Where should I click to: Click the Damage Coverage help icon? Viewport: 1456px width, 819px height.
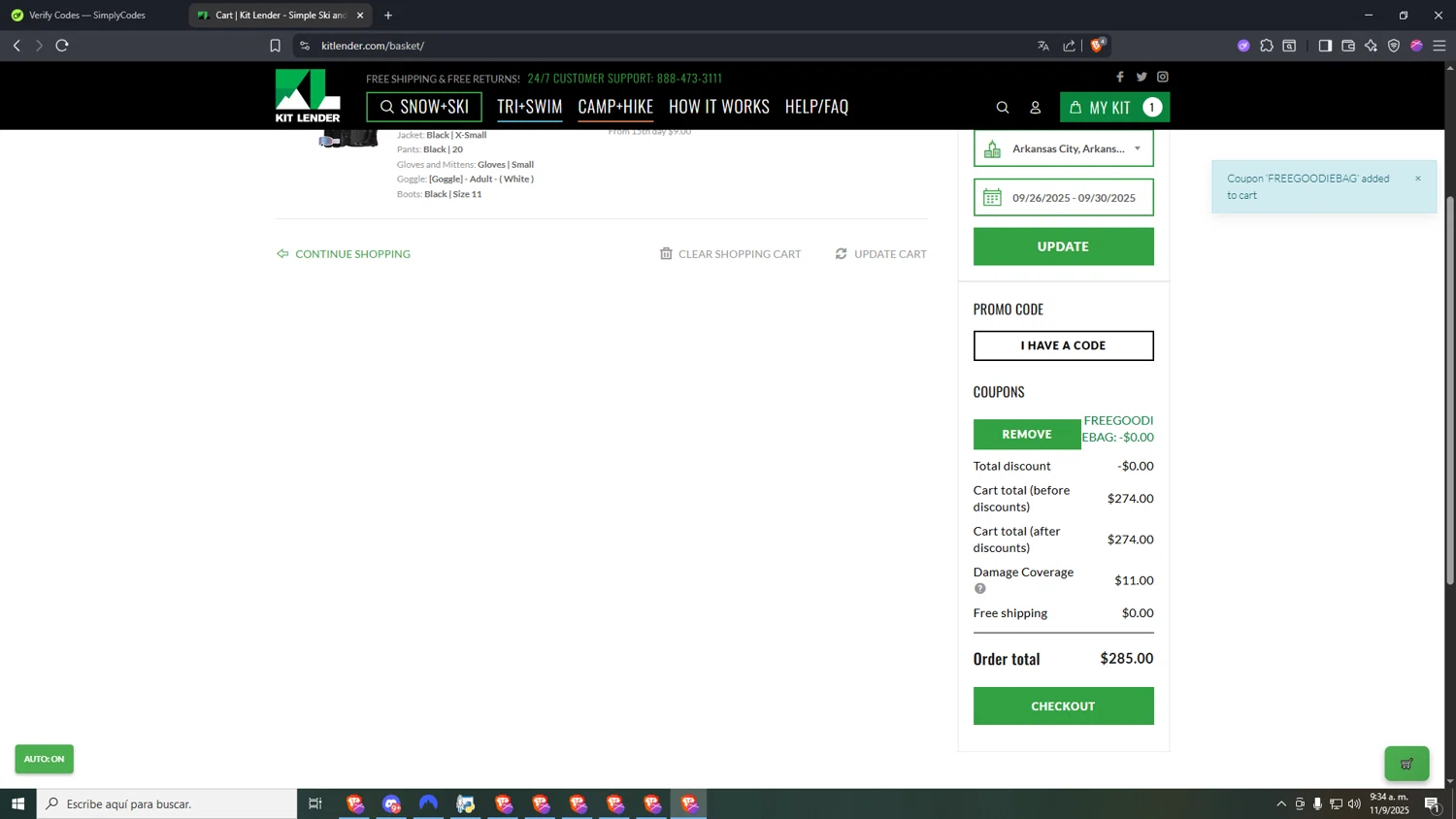(980, 589)
